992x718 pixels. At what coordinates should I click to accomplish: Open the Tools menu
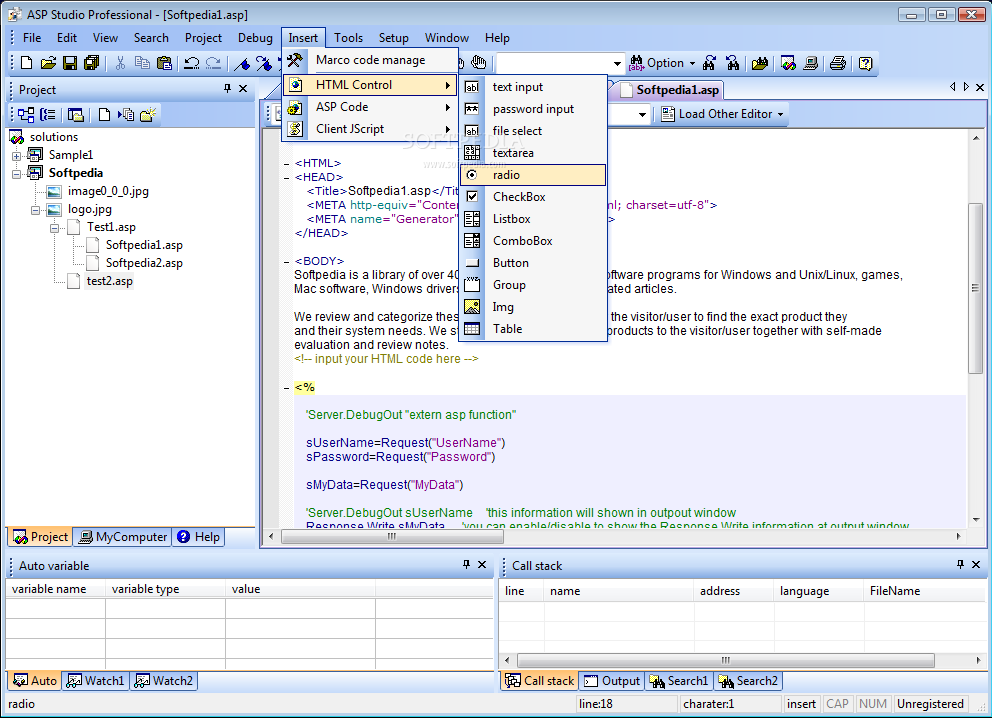click(x=349, y=38)
